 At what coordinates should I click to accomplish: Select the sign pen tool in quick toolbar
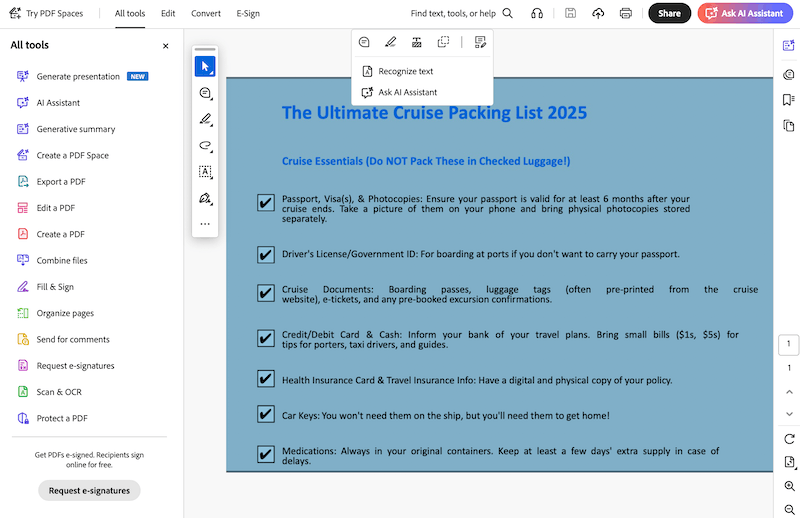coord(205,198)
